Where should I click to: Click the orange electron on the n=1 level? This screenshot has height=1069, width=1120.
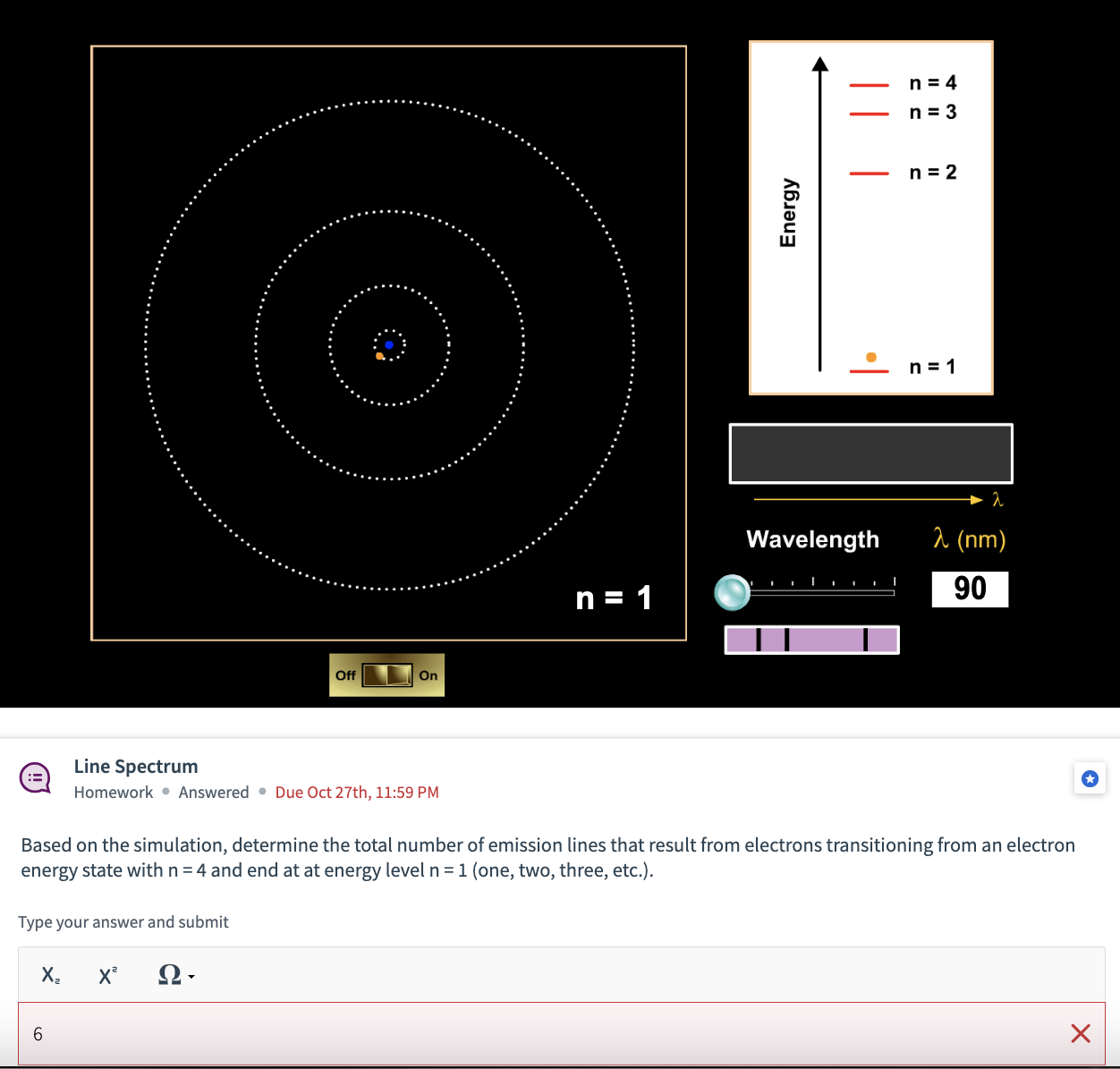click(x=870, y=356)
